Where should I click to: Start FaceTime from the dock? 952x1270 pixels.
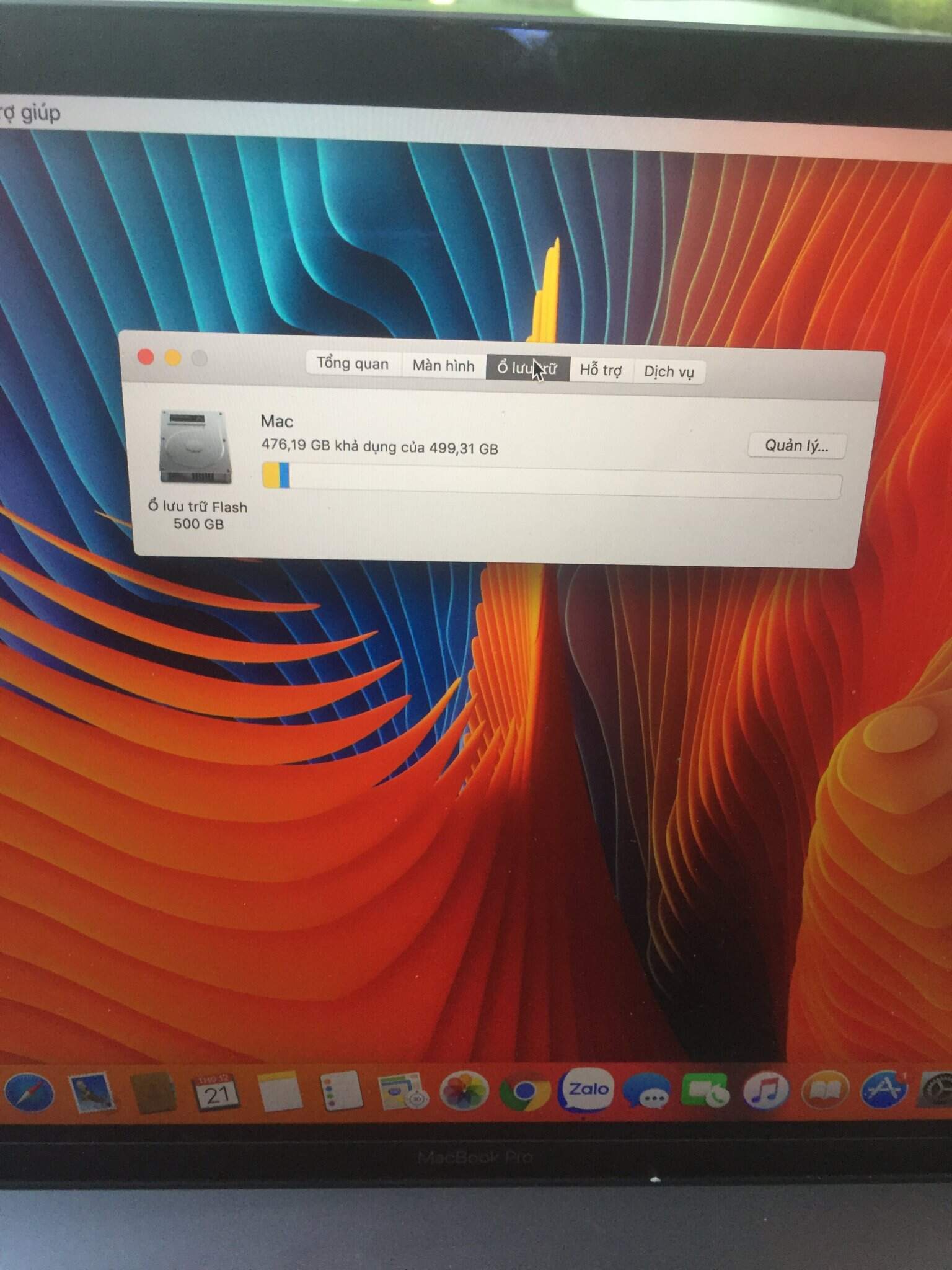(705, 1090)
